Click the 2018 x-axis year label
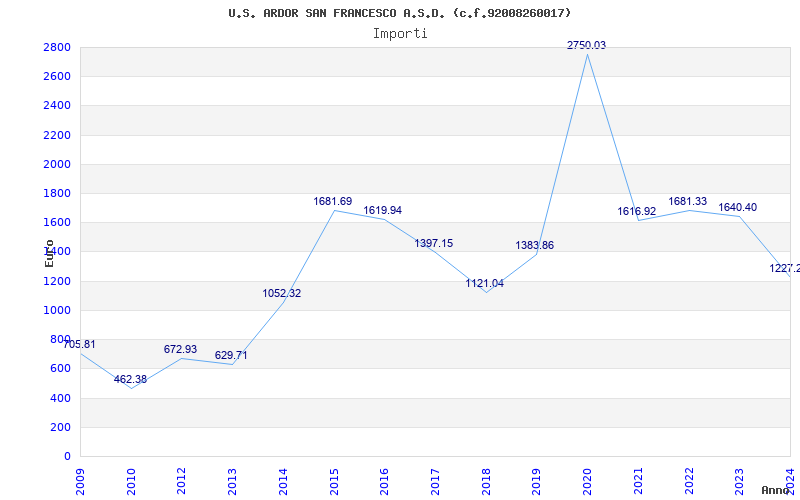The height and width of the screenshot is (500, 800). (486, 481)
